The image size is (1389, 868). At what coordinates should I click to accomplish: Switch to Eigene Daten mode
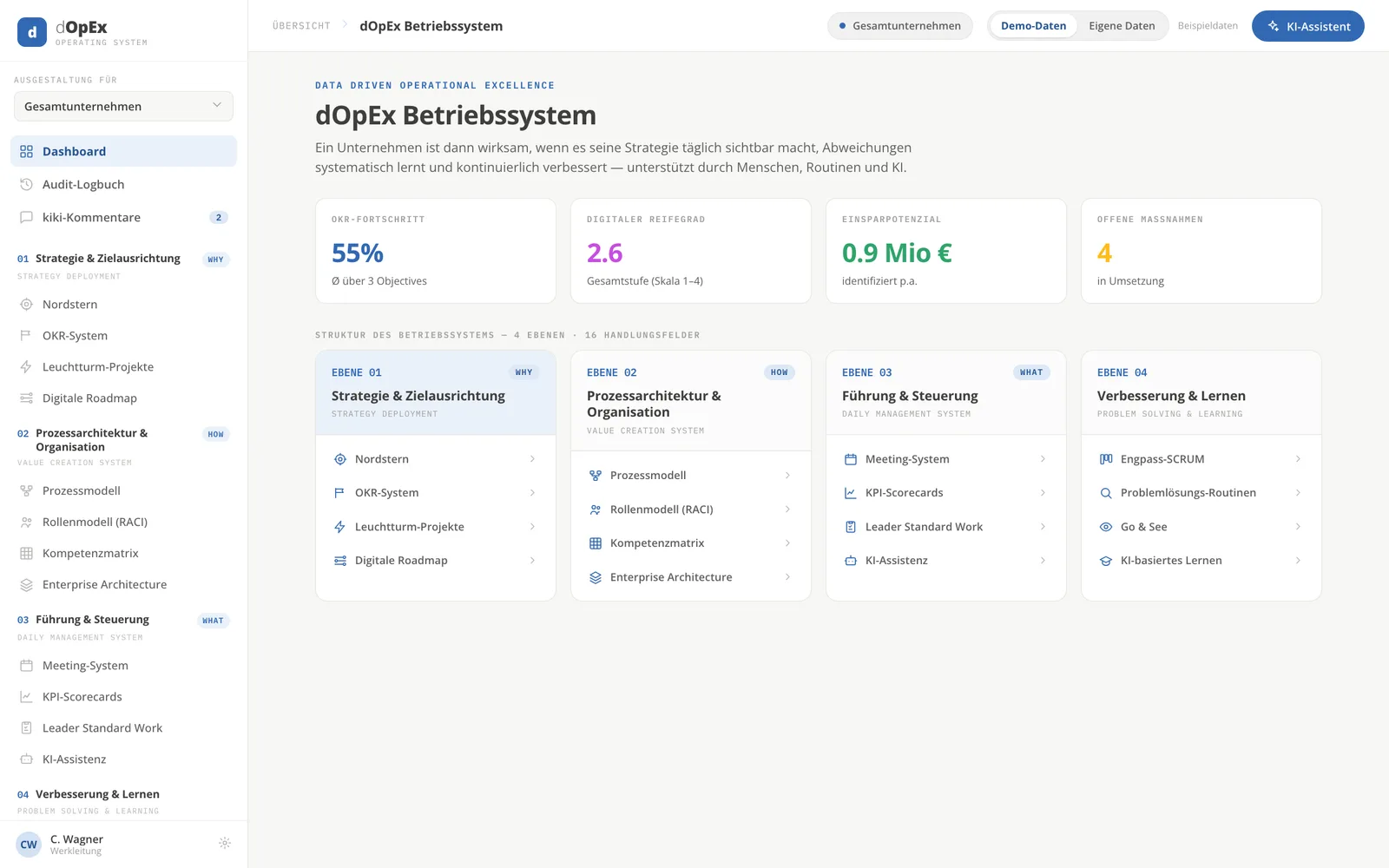pyautogui.click(x=1122, y=26)
